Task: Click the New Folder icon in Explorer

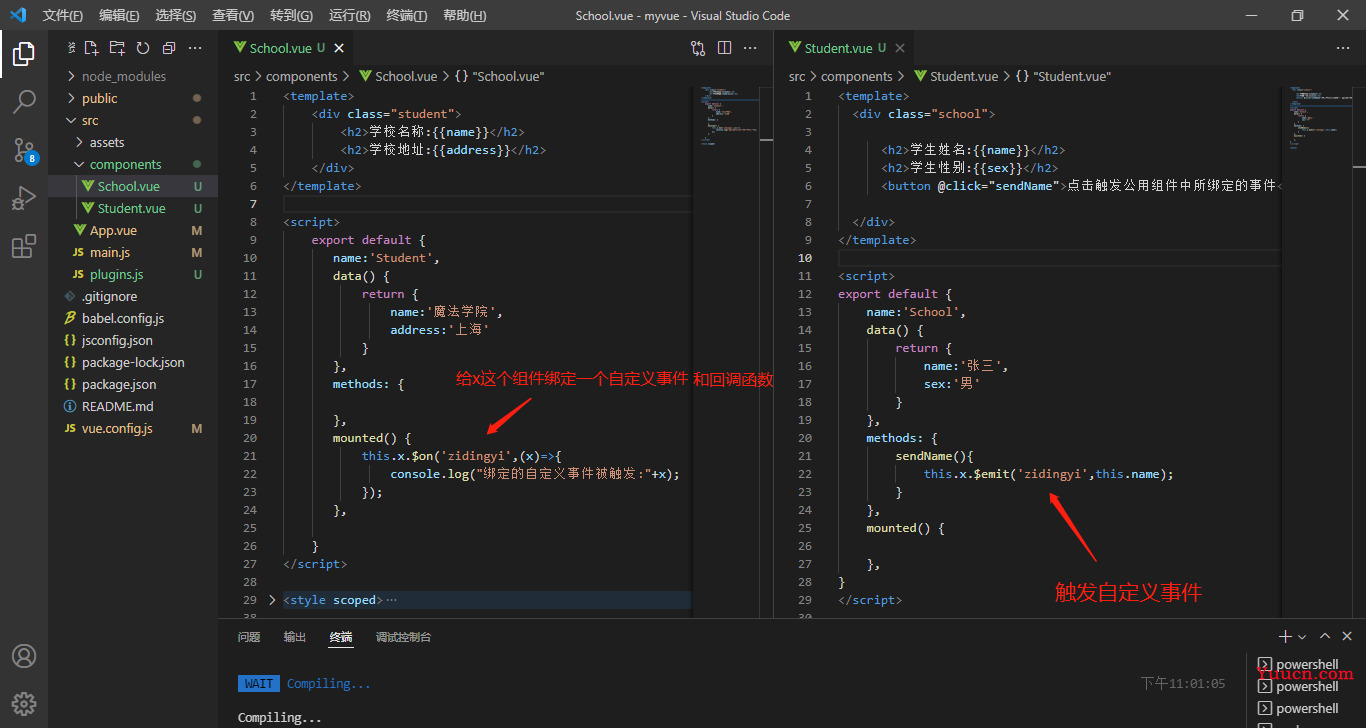Action: click(117, 48)
